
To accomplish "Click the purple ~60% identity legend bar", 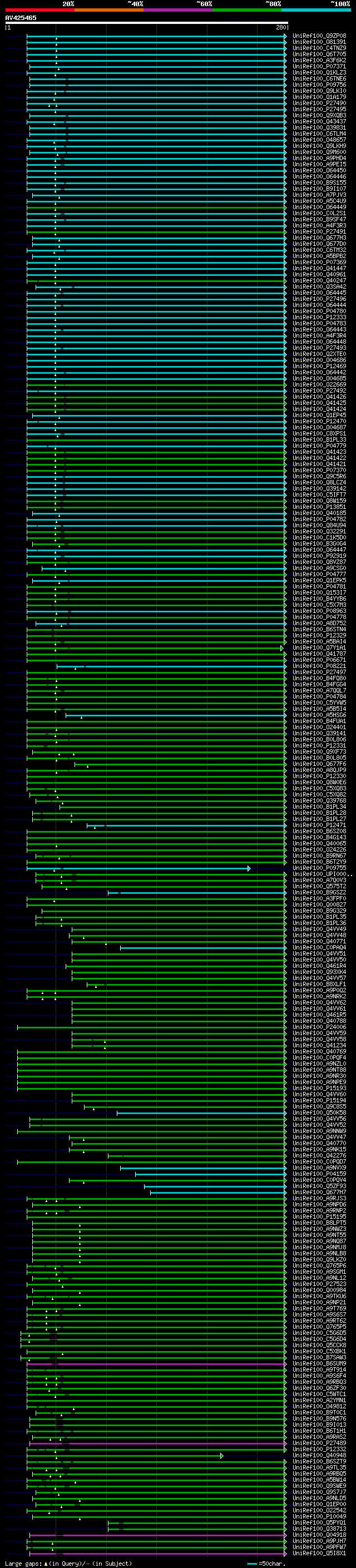I will coord(177,10).
